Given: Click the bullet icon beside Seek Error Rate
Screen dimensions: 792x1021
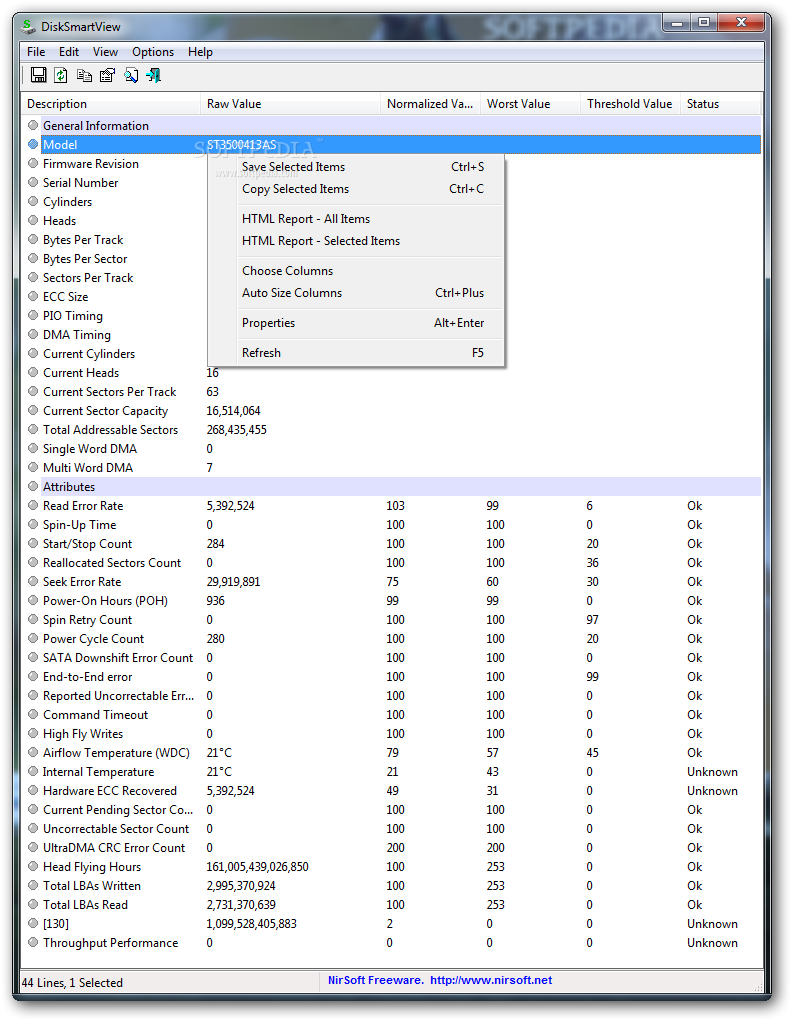Looking at the screenshot, I should [x=33, y=581].
